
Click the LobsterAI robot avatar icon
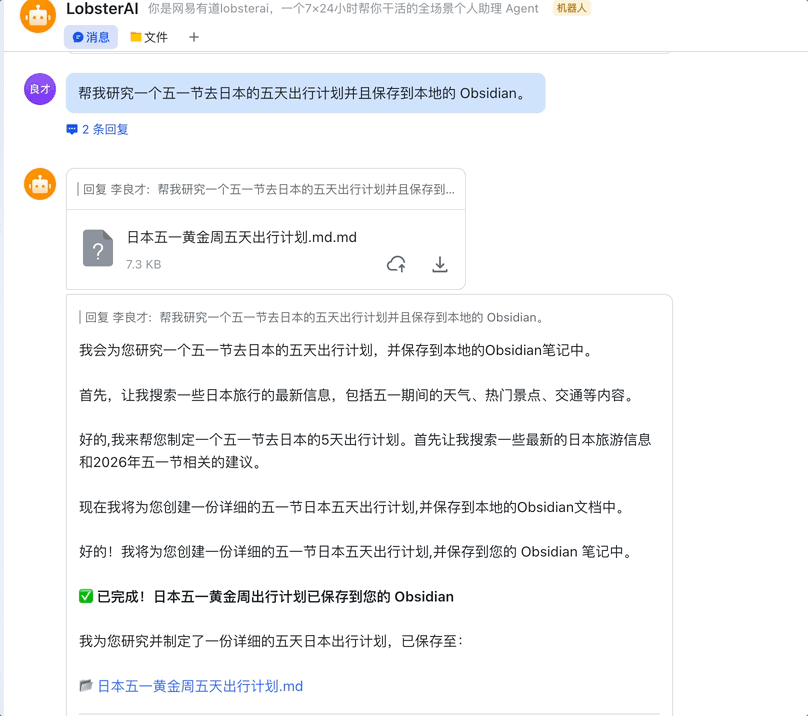coord(39,17)
